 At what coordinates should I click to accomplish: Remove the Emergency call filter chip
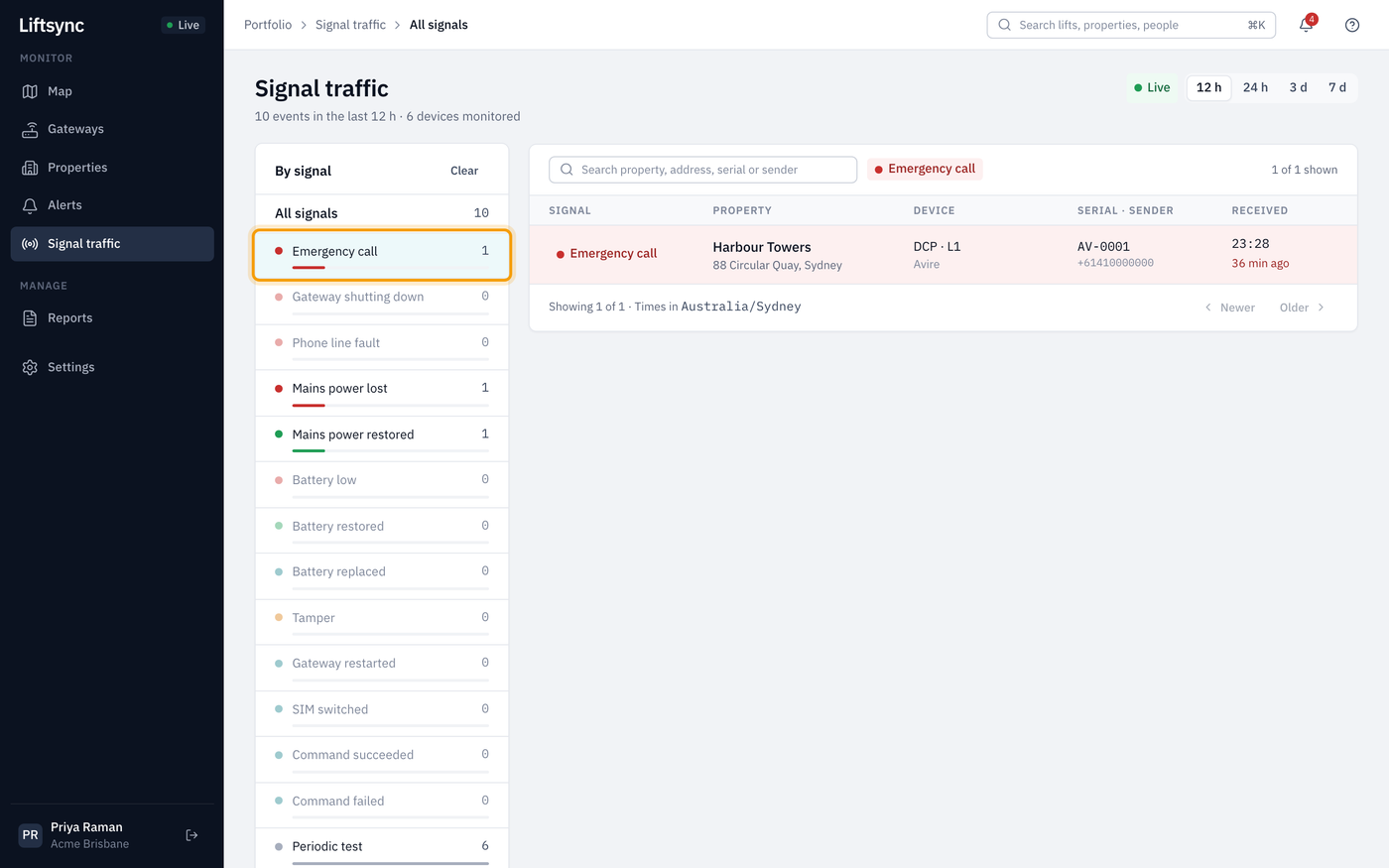[x=925, y=169]
